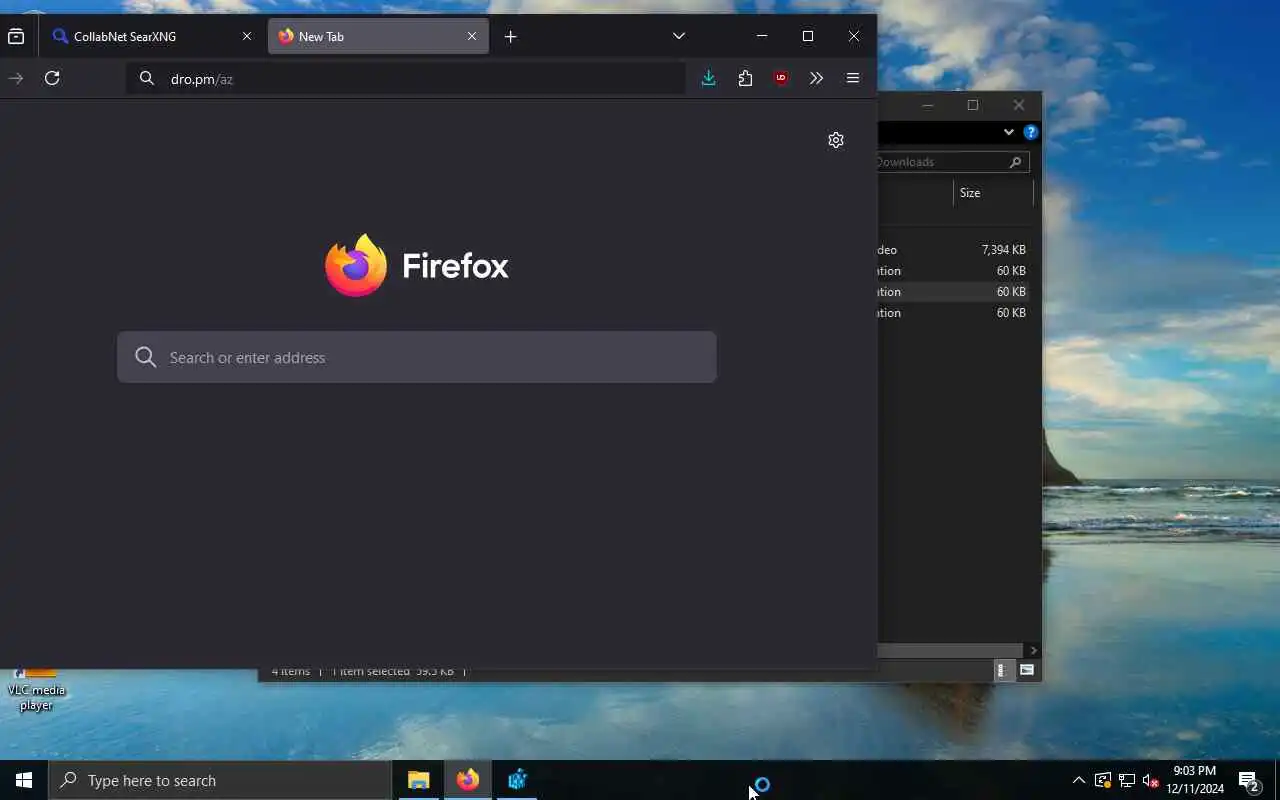The image size is (1280, 800).
Task: Go forward one page in Firefox
Action: pyautogui.click(x=16, y=78)
